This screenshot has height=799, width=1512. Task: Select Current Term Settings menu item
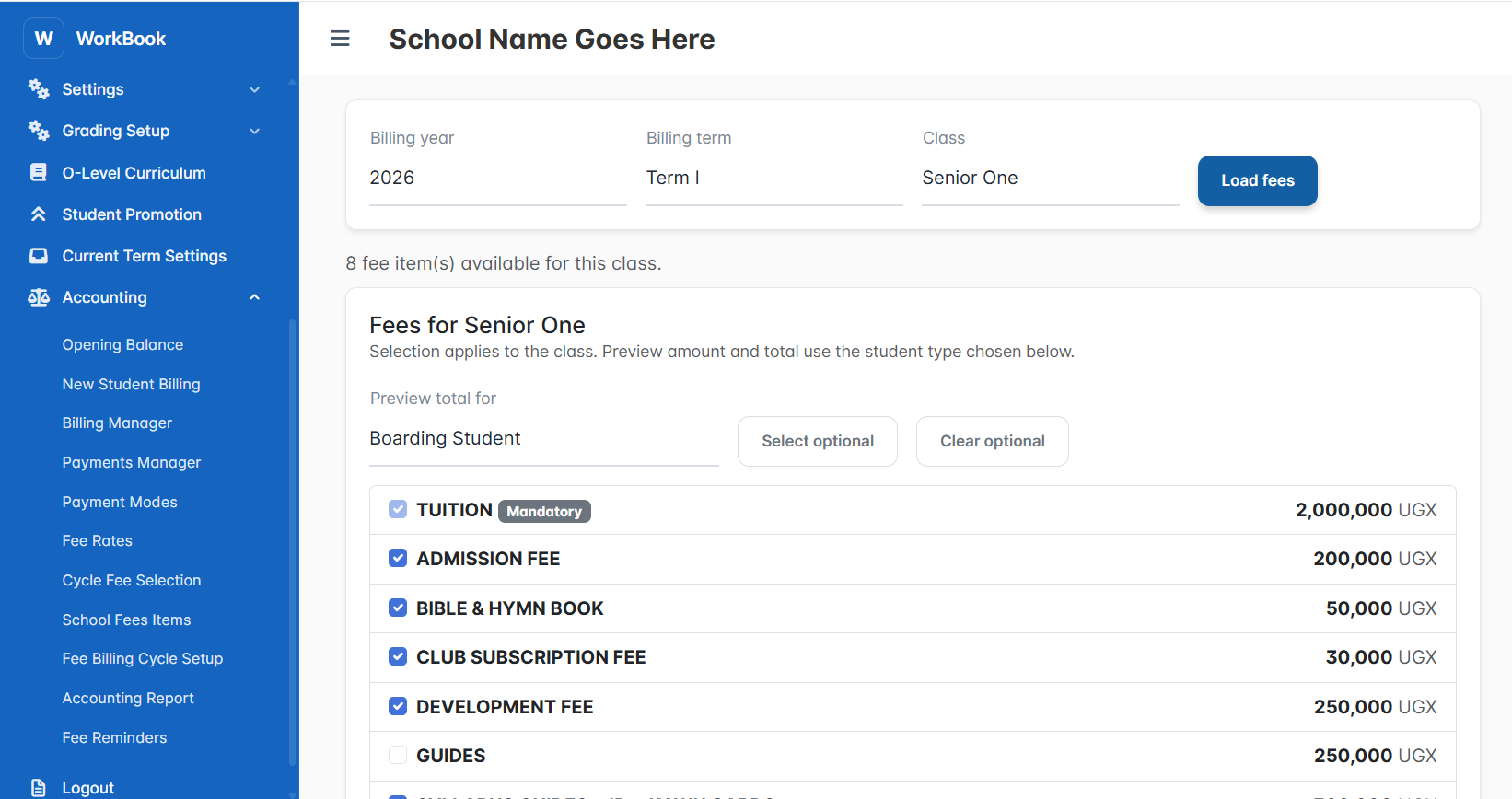click(144, 256)
